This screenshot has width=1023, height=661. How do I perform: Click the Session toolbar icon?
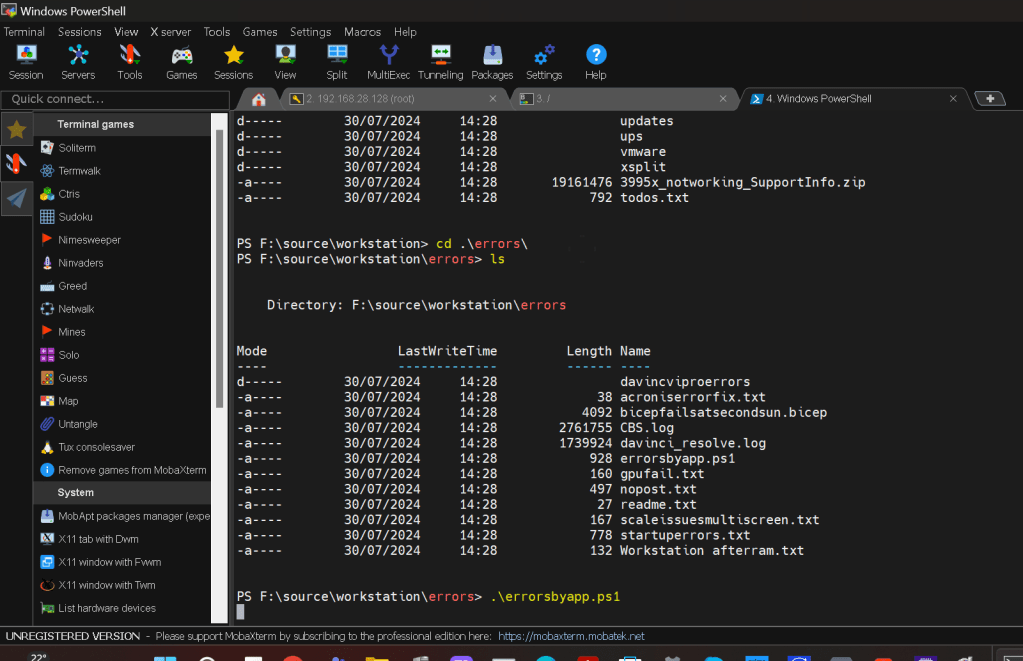26,62
